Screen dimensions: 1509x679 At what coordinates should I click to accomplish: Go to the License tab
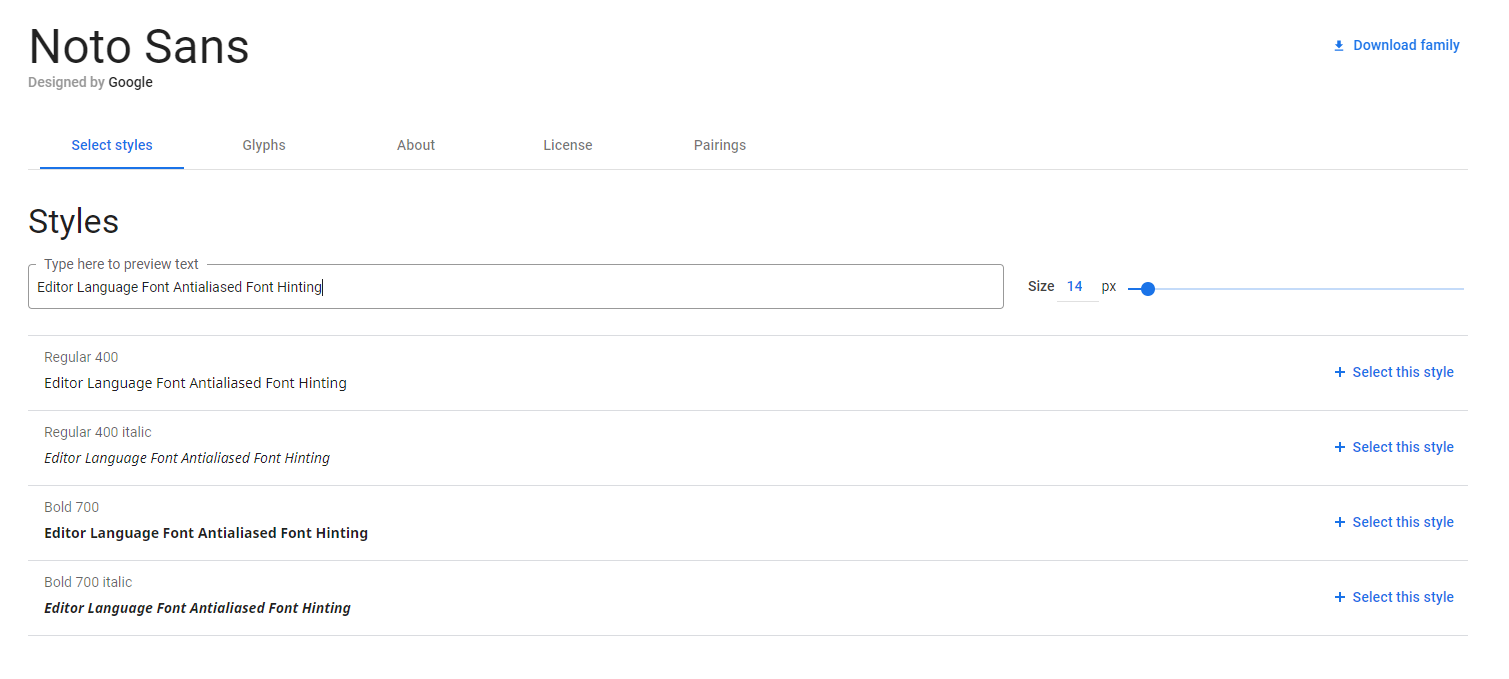click(568, 145)
